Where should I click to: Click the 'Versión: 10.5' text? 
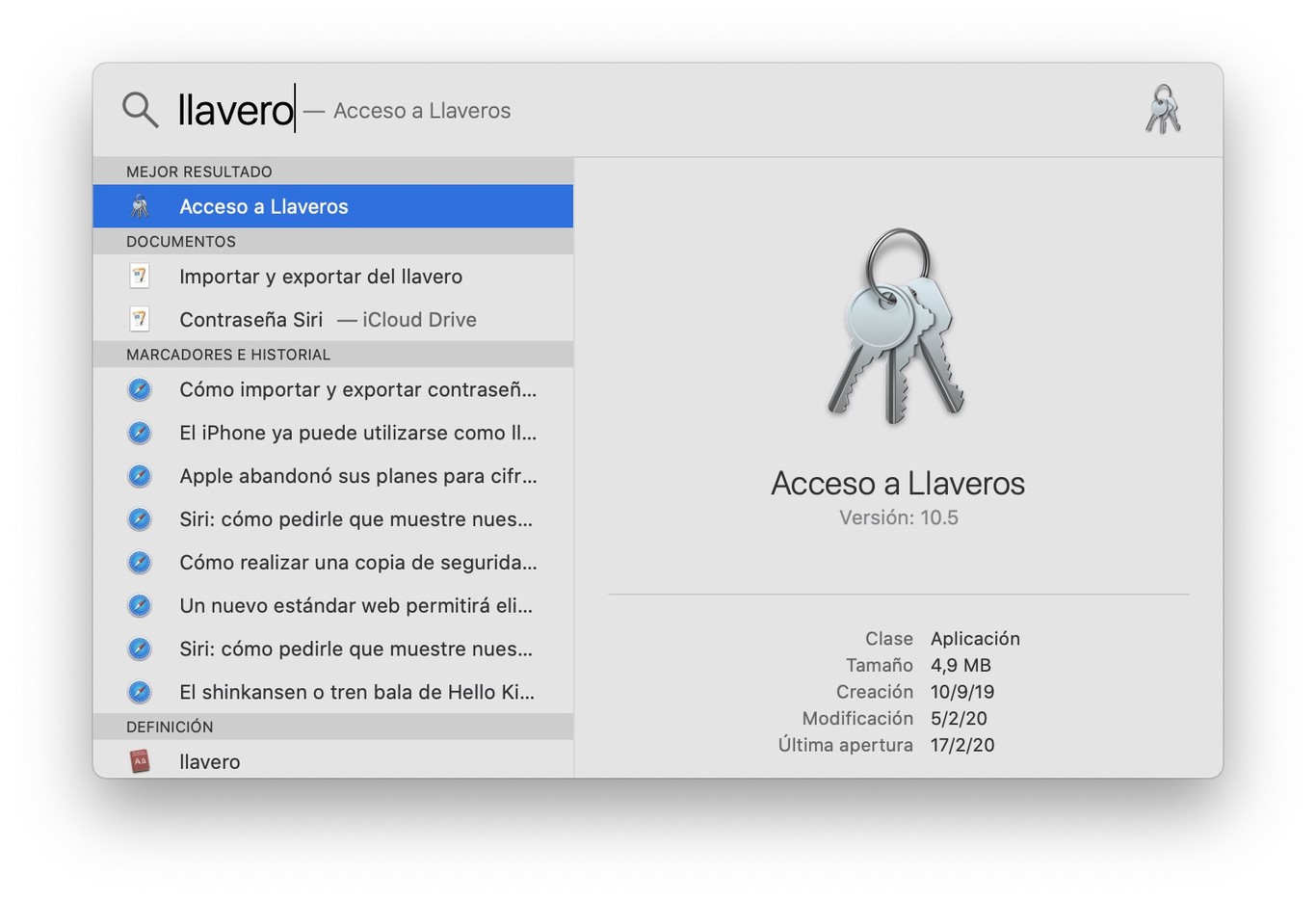click(x=899, y=517)
